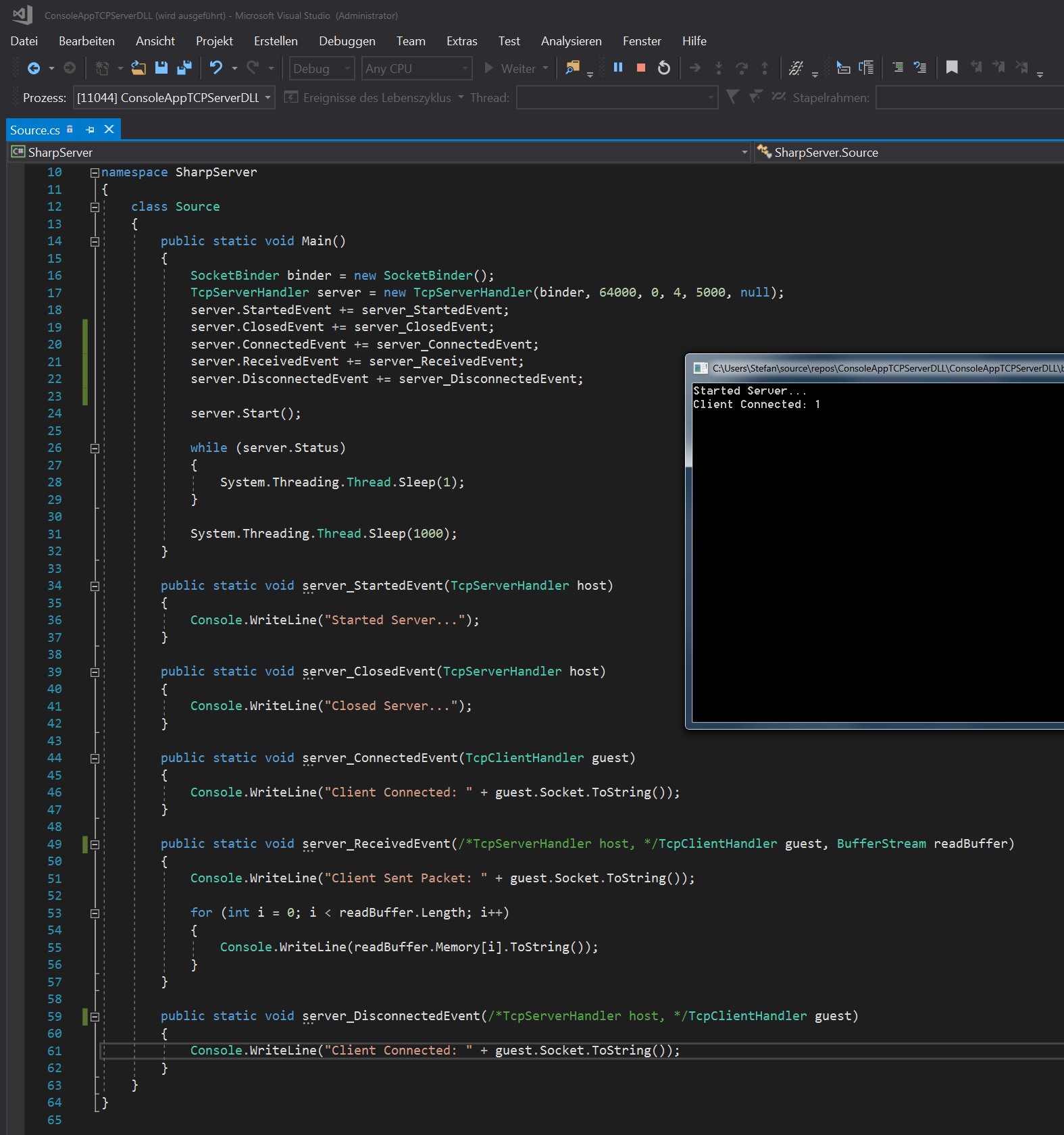Open the Test menu

coord(509,41)
